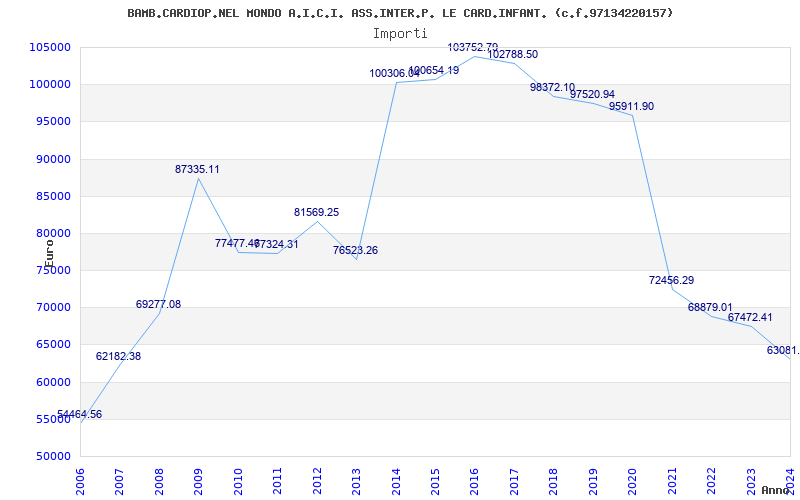This screenshot has width=800, height=500.
Task: Click the y-axis value 80000
Action: pos(53,234)
